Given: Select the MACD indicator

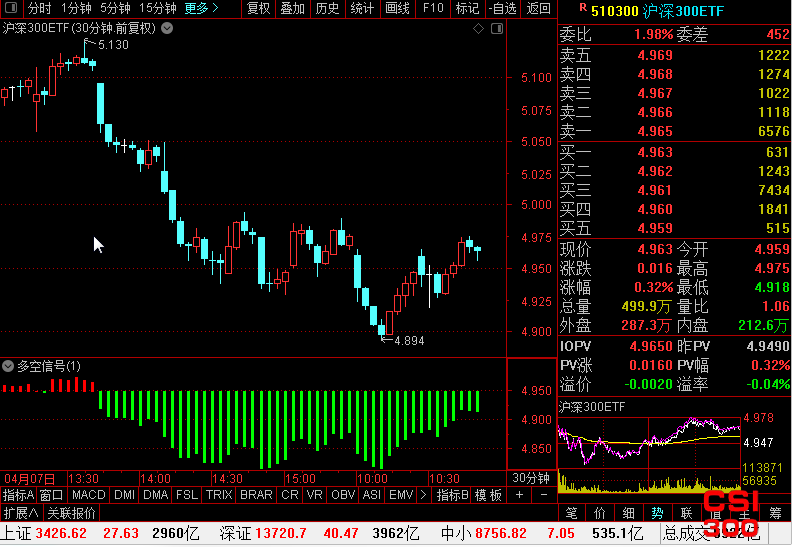Looking at the screenshot, I should point(88,495).
